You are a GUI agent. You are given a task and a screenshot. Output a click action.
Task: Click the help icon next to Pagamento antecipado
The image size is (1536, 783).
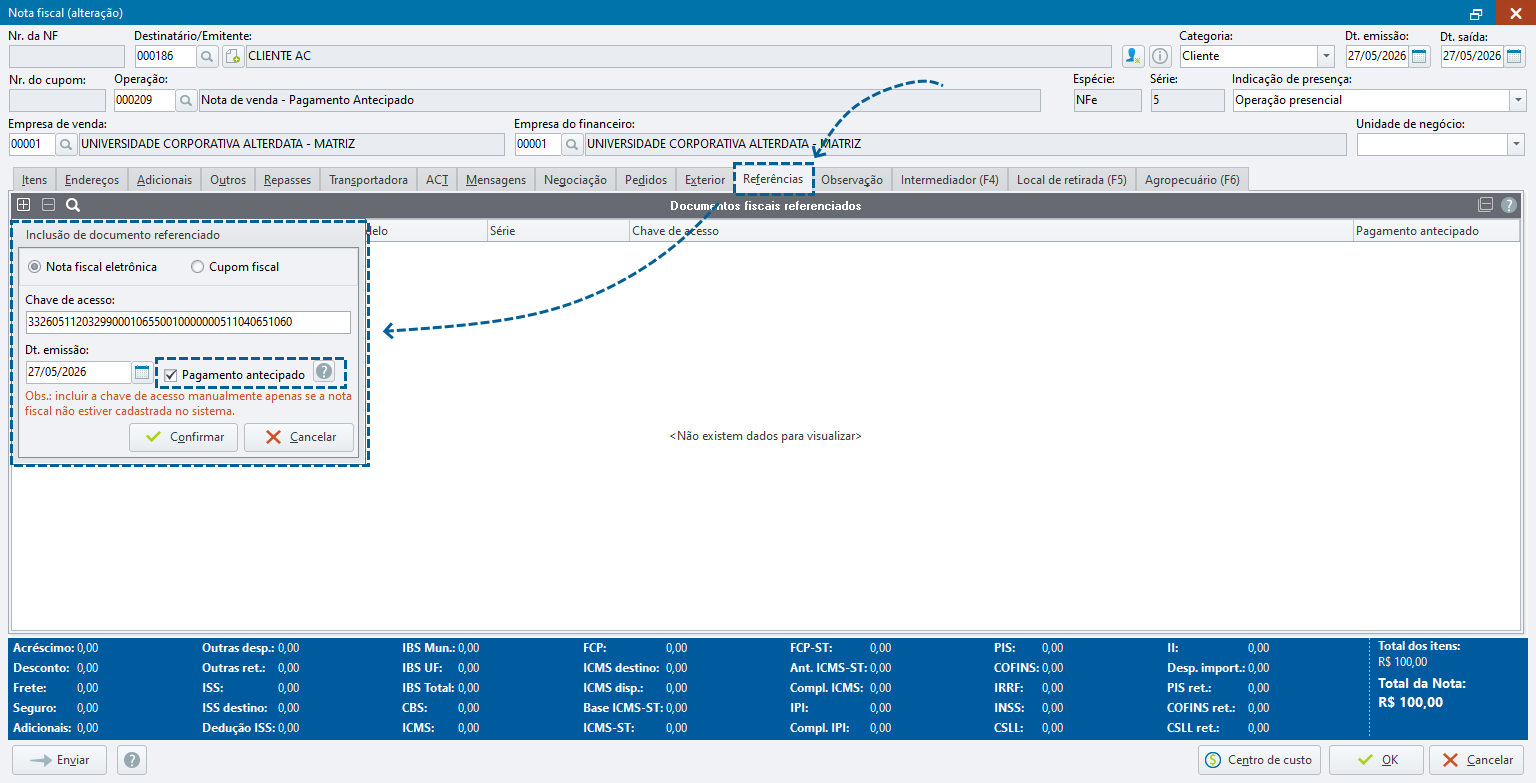pos(324,372)
